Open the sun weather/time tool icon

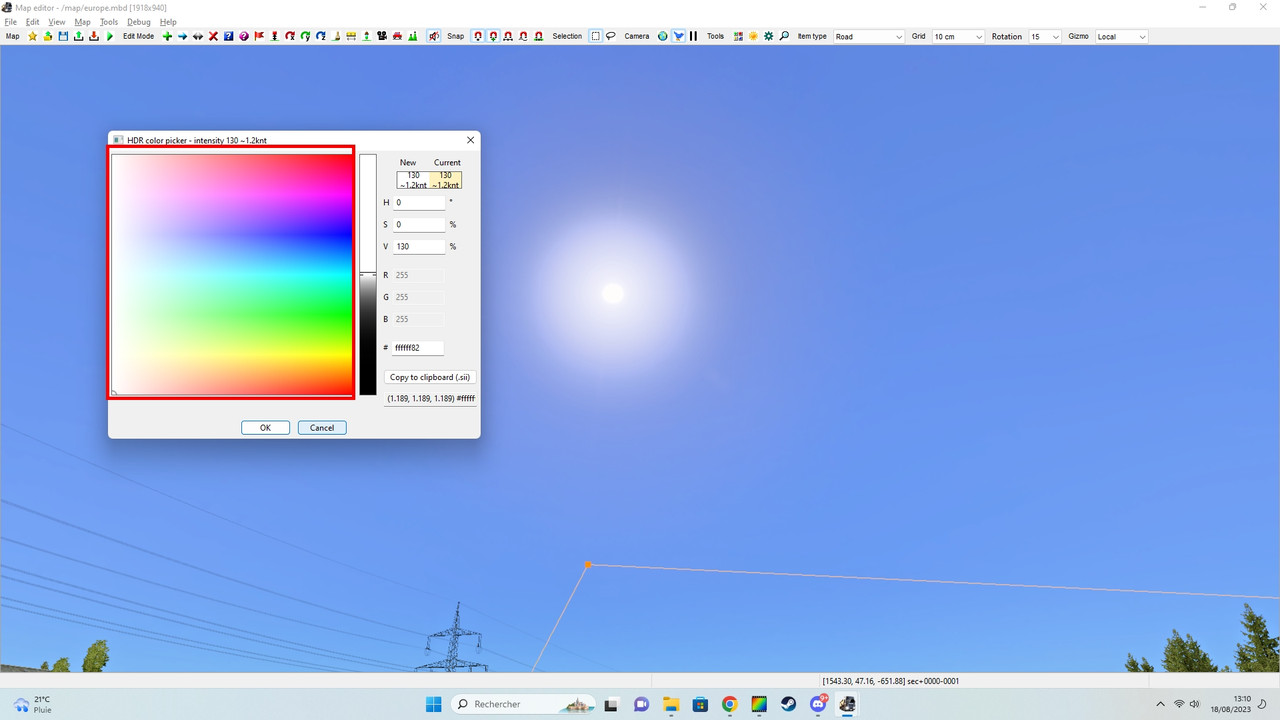click(x=753, y=36)
